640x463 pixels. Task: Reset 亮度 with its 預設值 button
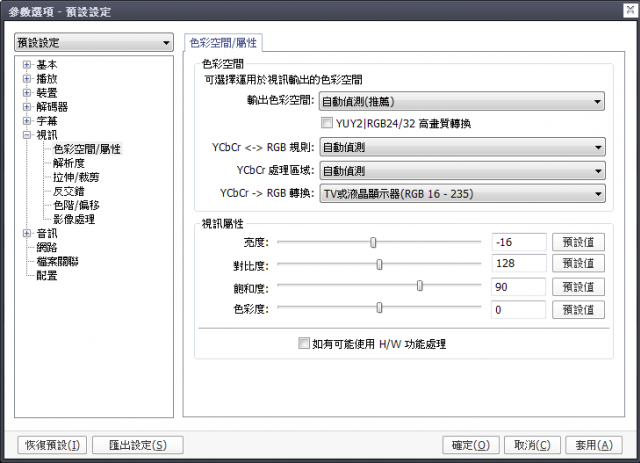click(x=578, y=242)
